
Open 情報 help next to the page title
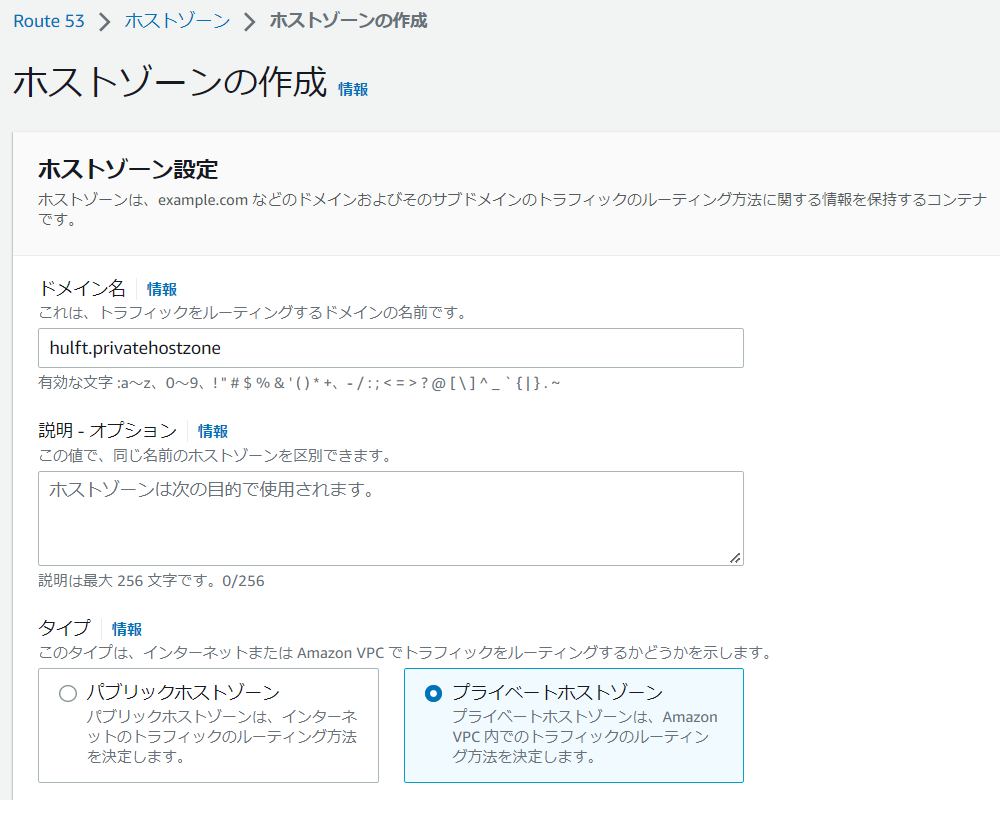(352, 90)
